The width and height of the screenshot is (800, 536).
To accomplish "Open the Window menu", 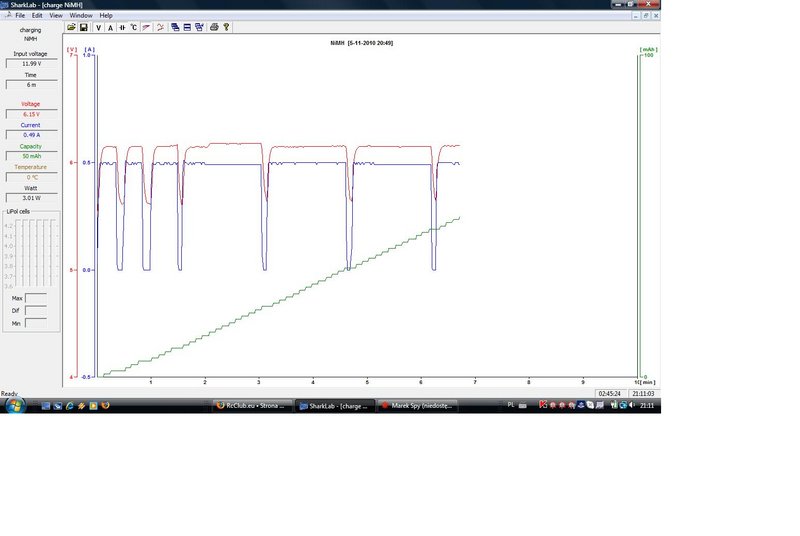I will coord(81,15).
